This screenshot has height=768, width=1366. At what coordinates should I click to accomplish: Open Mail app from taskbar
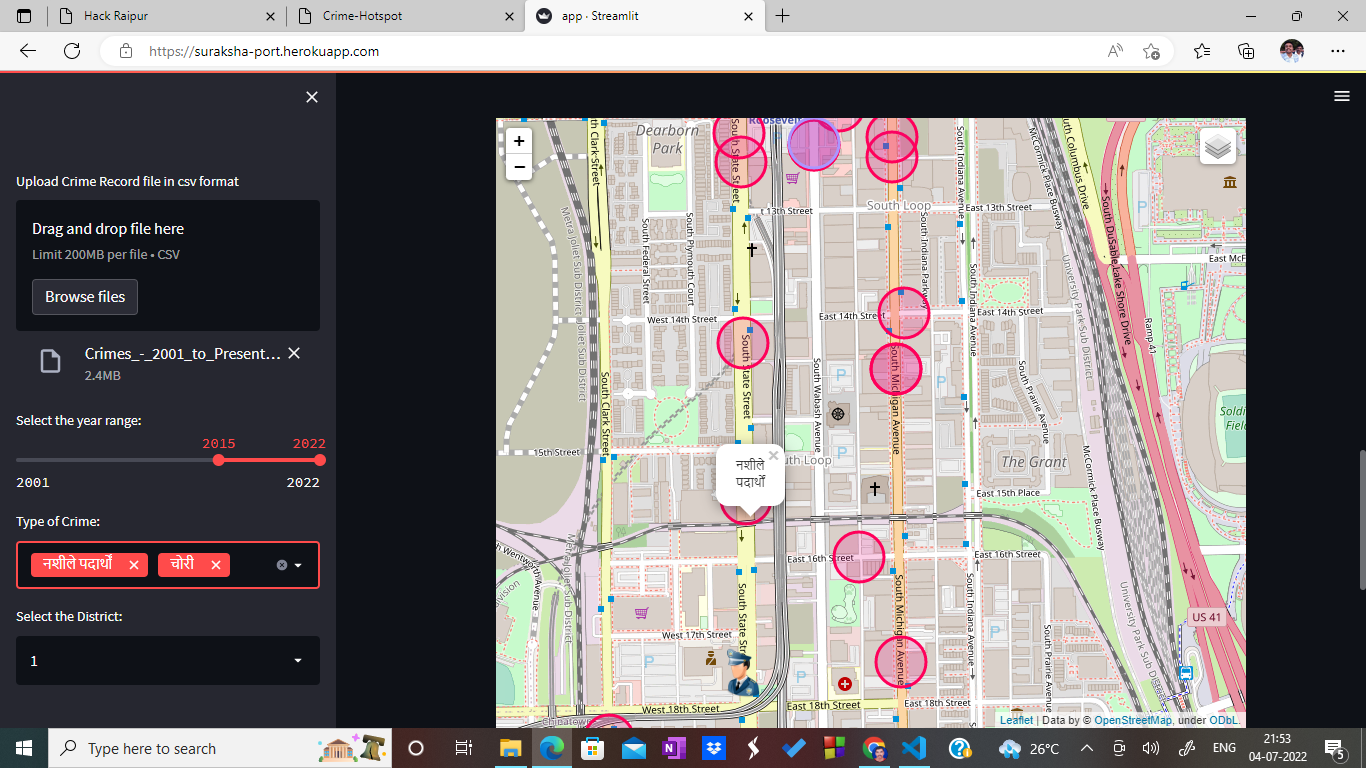point(634,748)
